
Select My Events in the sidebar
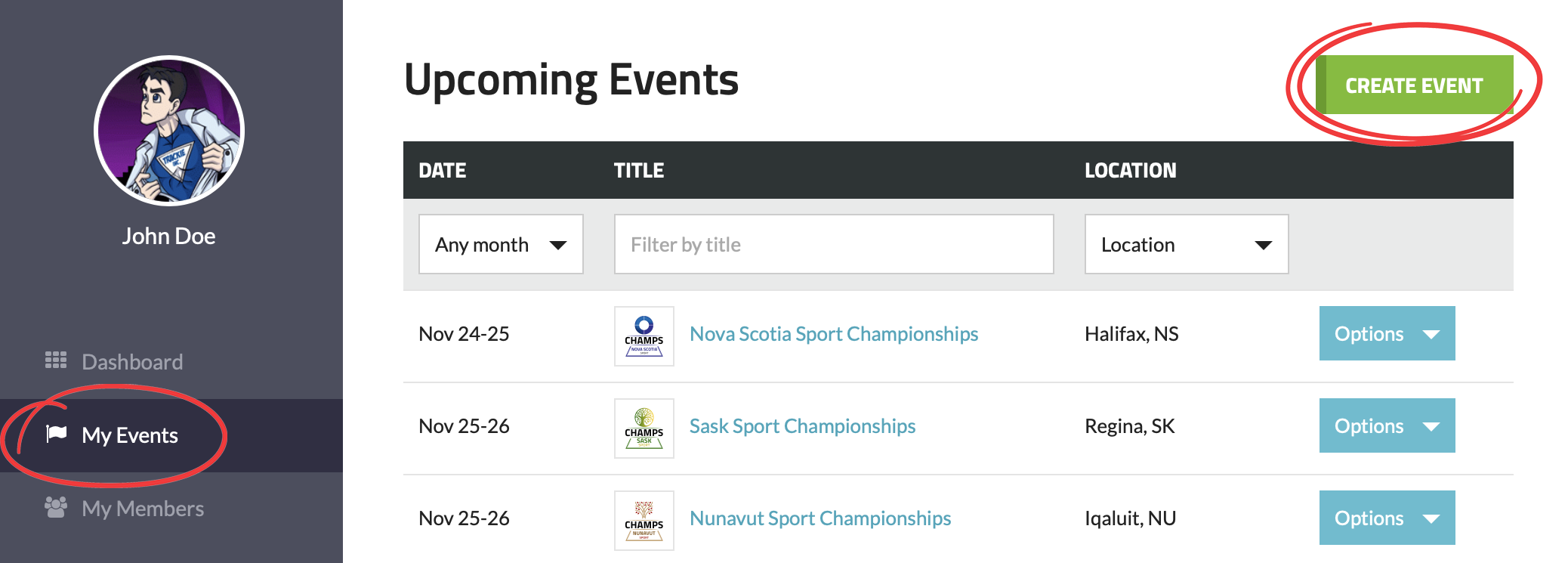click(x=130, y=435)
